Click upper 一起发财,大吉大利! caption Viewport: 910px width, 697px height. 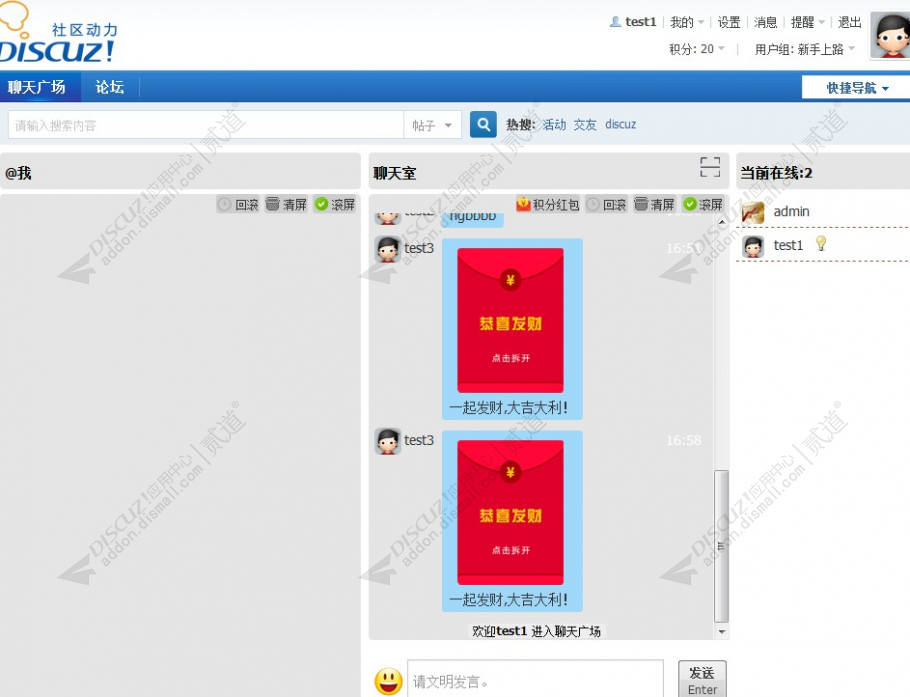508,407
